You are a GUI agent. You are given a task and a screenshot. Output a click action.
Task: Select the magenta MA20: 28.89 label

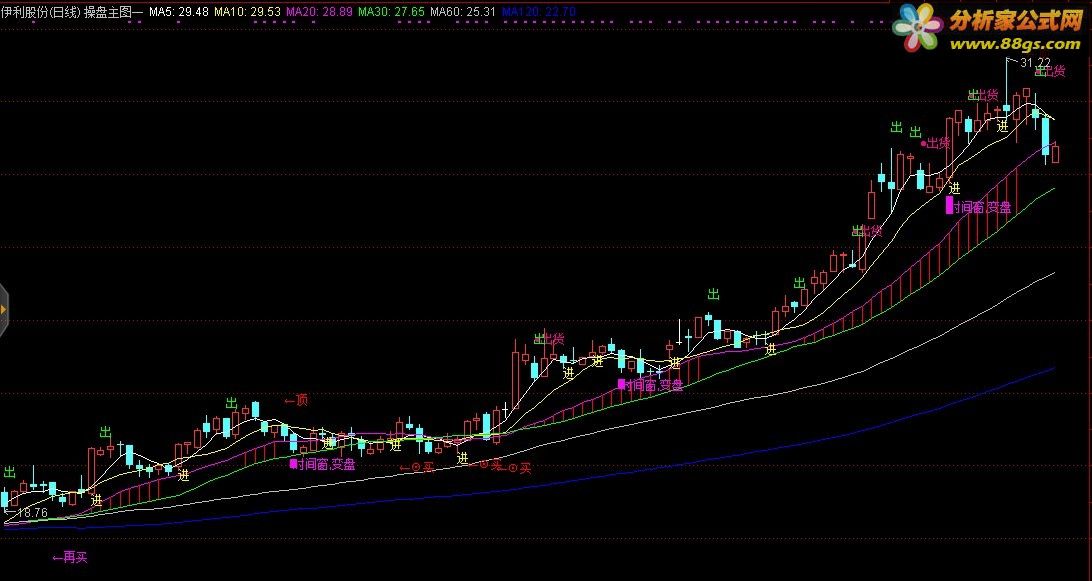320,12
